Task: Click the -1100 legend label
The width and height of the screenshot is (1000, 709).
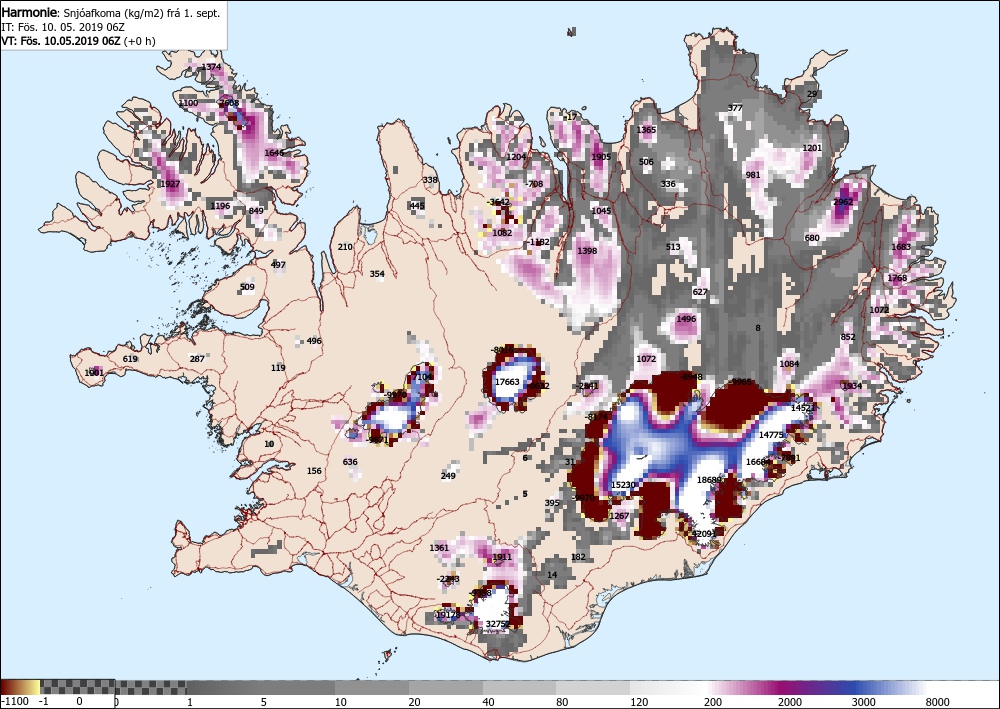Action: pyautogui.click(x=15, y=701)
